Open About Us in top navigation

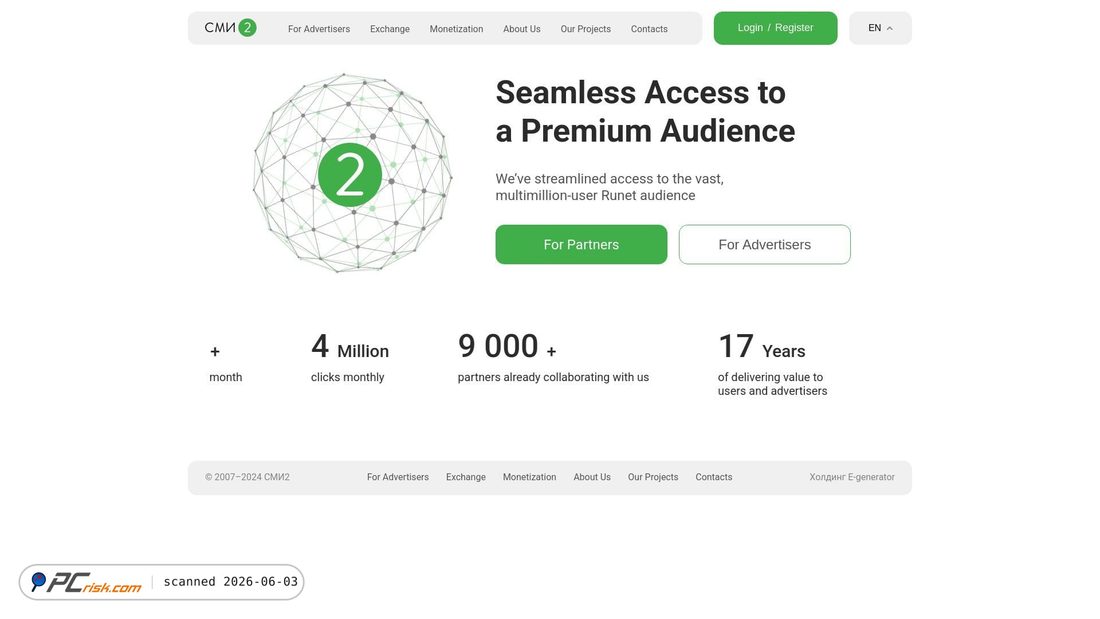(x=521, y=29)
